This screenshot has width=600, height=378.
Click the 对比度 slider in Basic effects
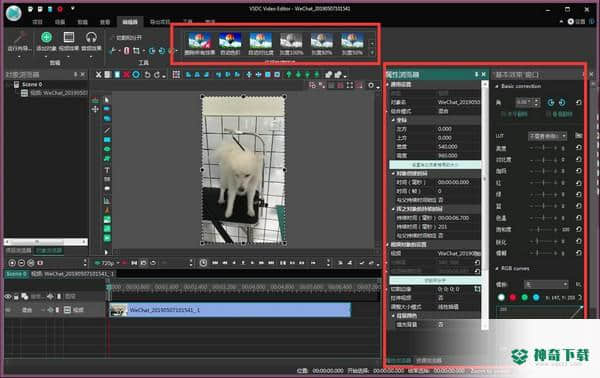543,159
